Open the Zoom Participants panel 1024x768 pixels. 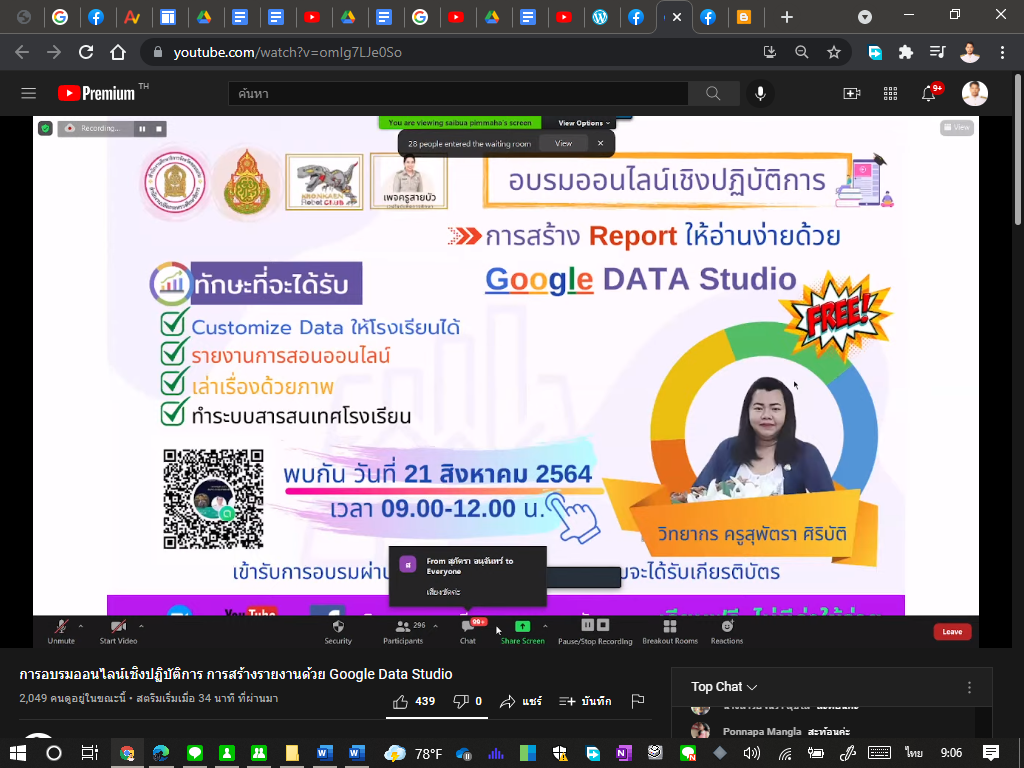[403, 632]
